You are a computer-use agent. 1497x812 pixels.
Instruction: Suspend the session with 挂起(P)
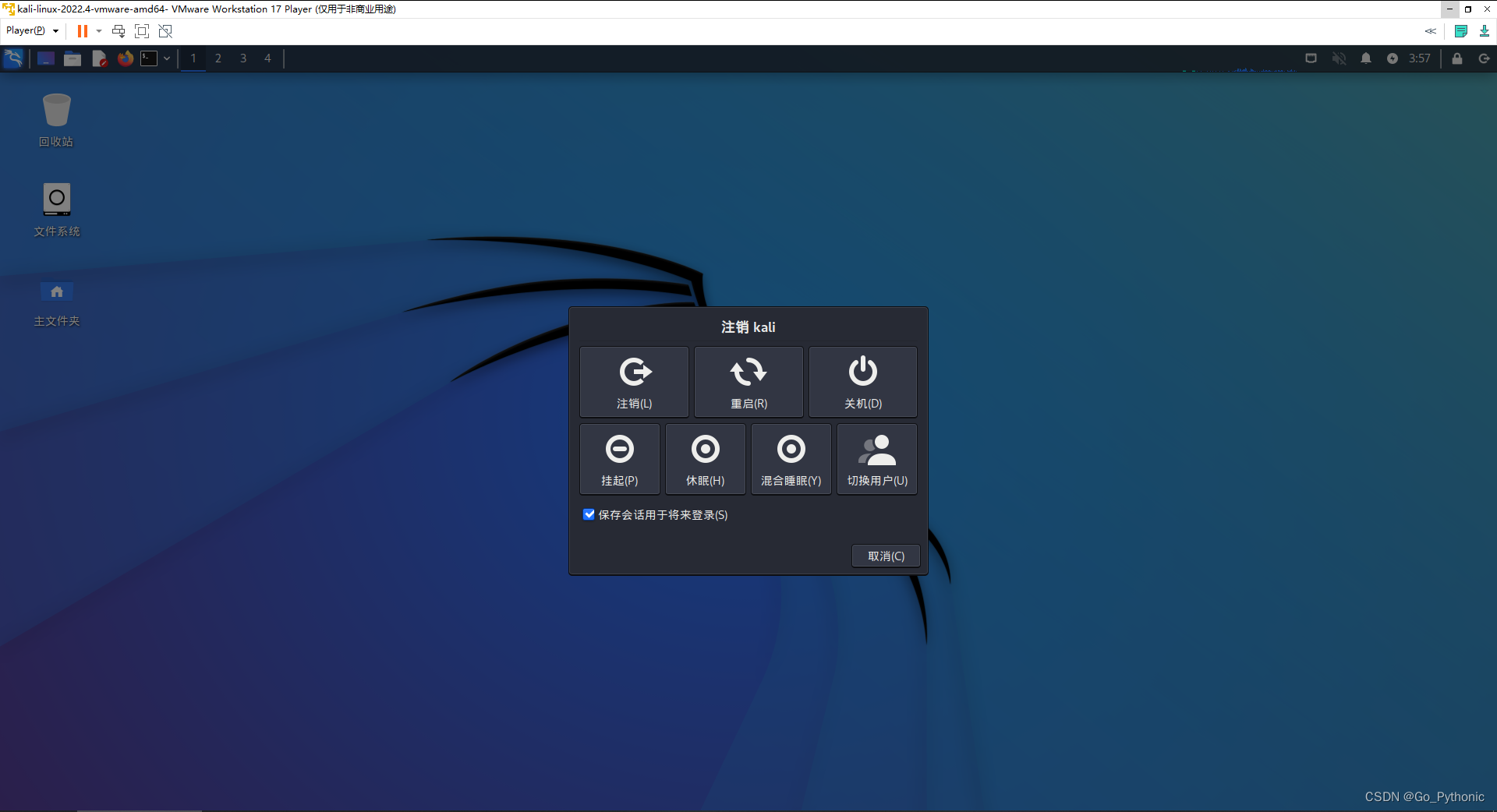620,459
